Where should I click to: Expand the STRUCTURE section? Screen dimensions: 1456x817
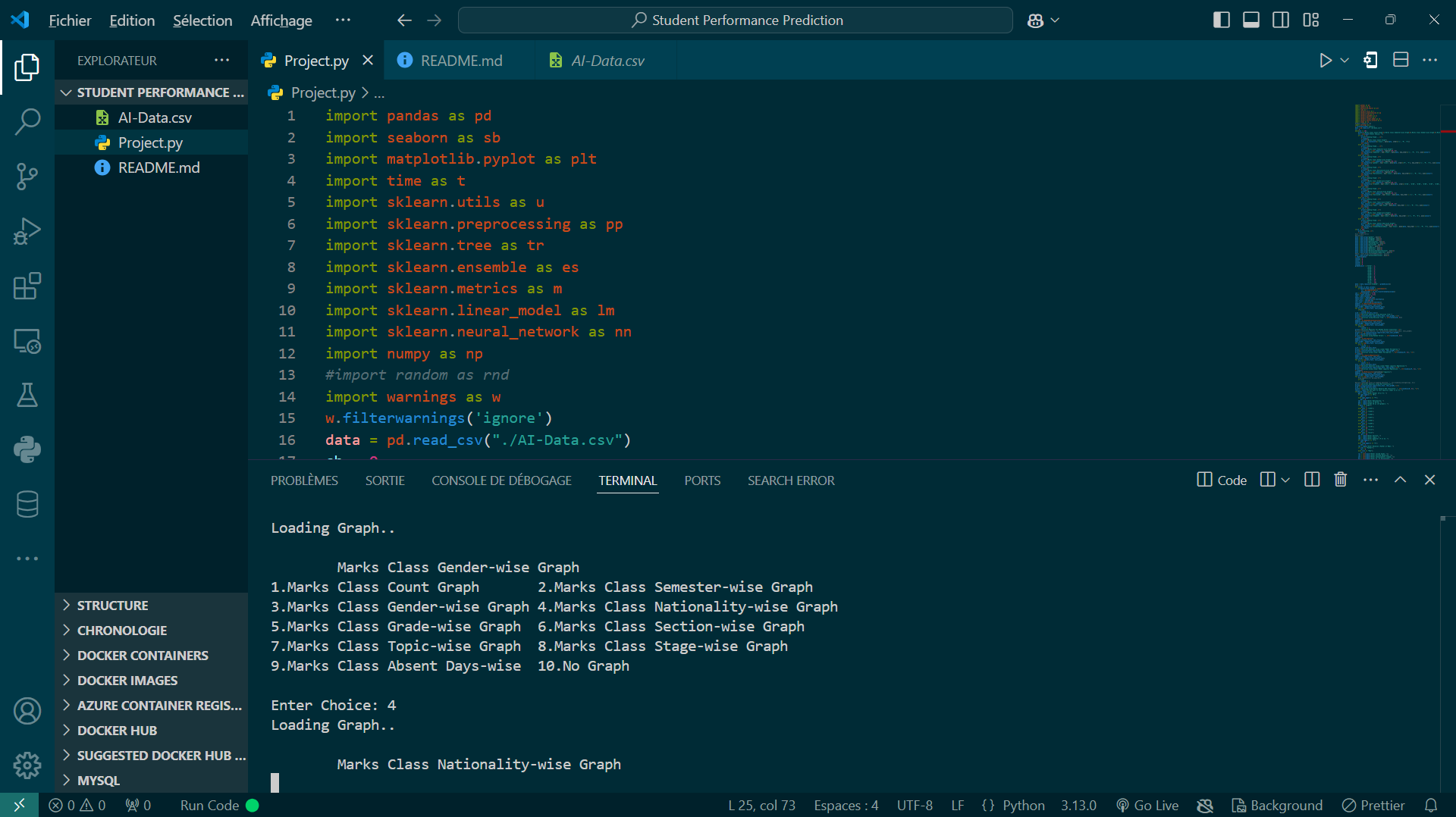coord(152,606)
